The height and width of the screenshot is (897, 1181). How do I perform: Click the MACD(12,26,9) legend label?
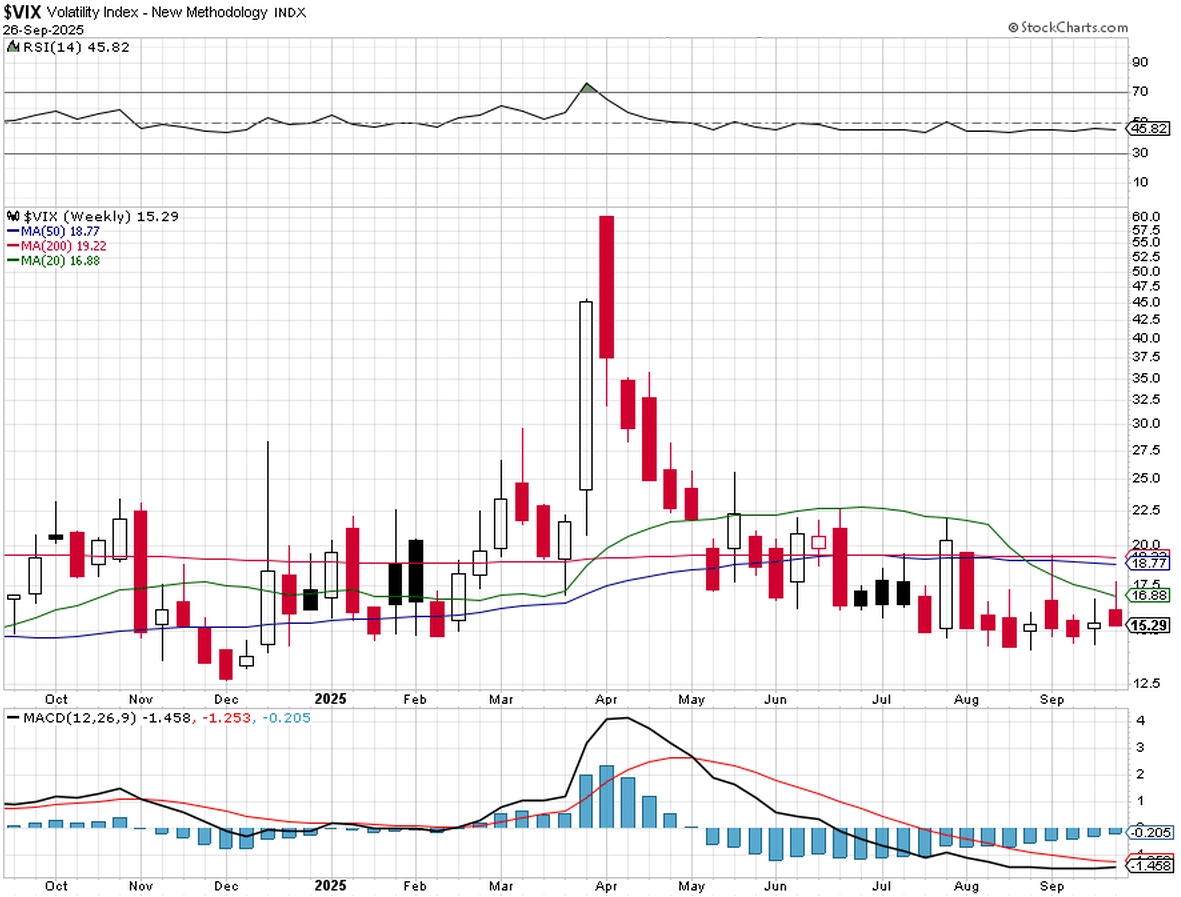80,718
